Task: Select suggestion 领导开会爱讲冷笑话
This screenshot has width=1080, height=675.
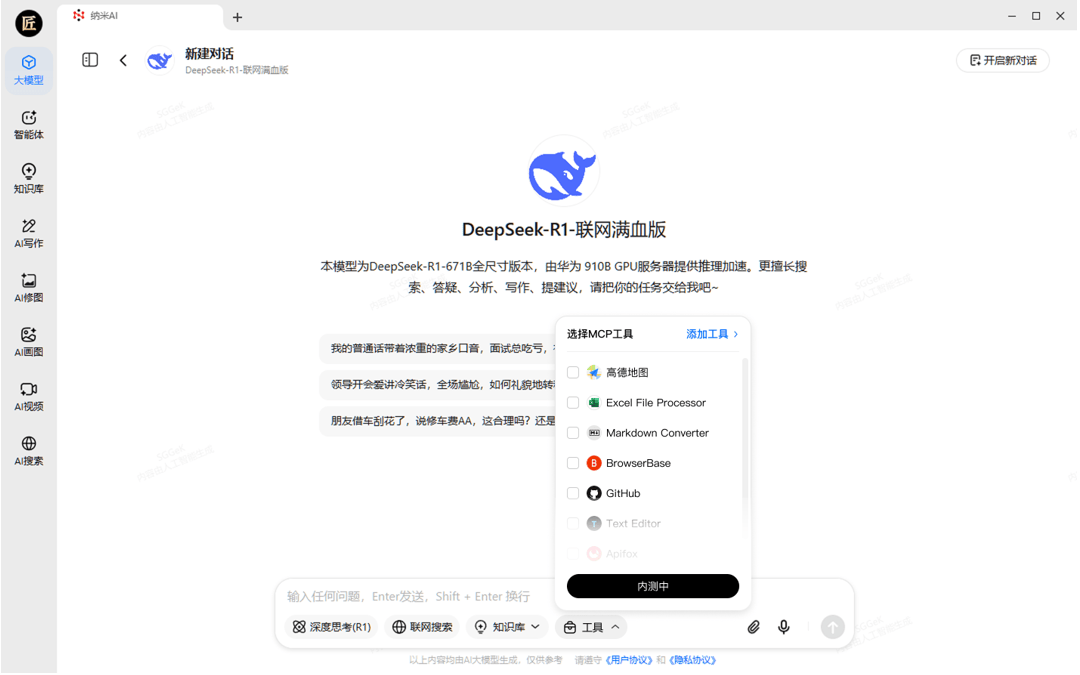Action: [x=438, y=384]
